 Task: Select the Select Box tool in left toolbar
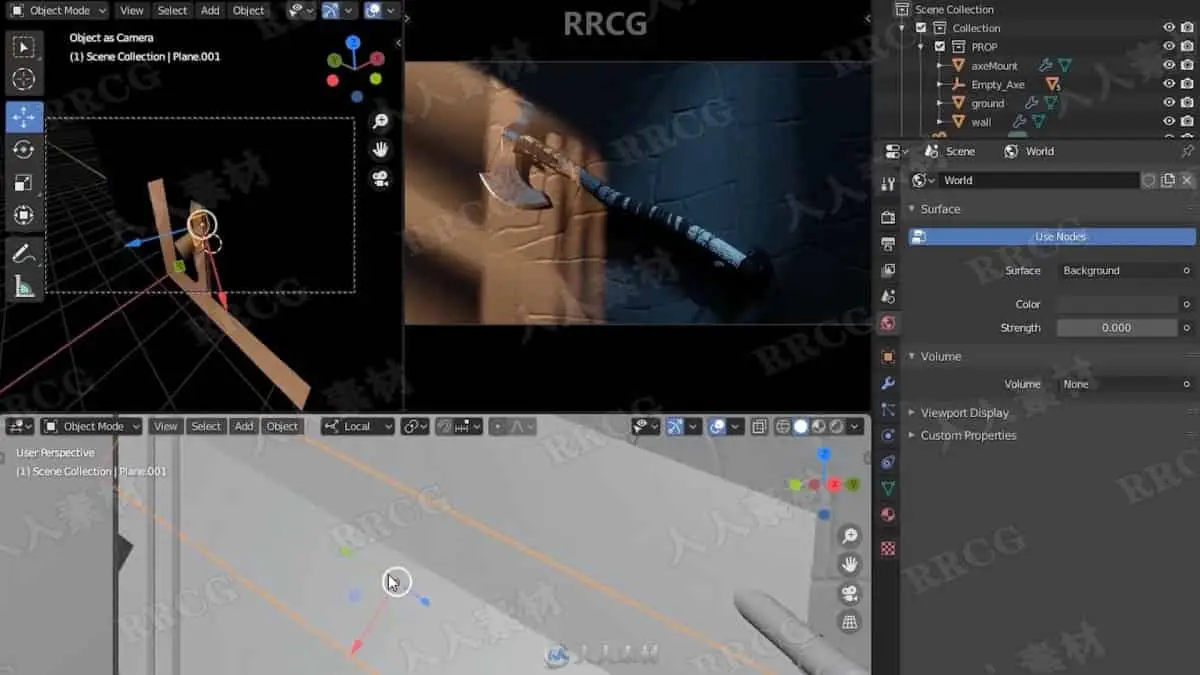pyautogui.click(x=24, y=47)
